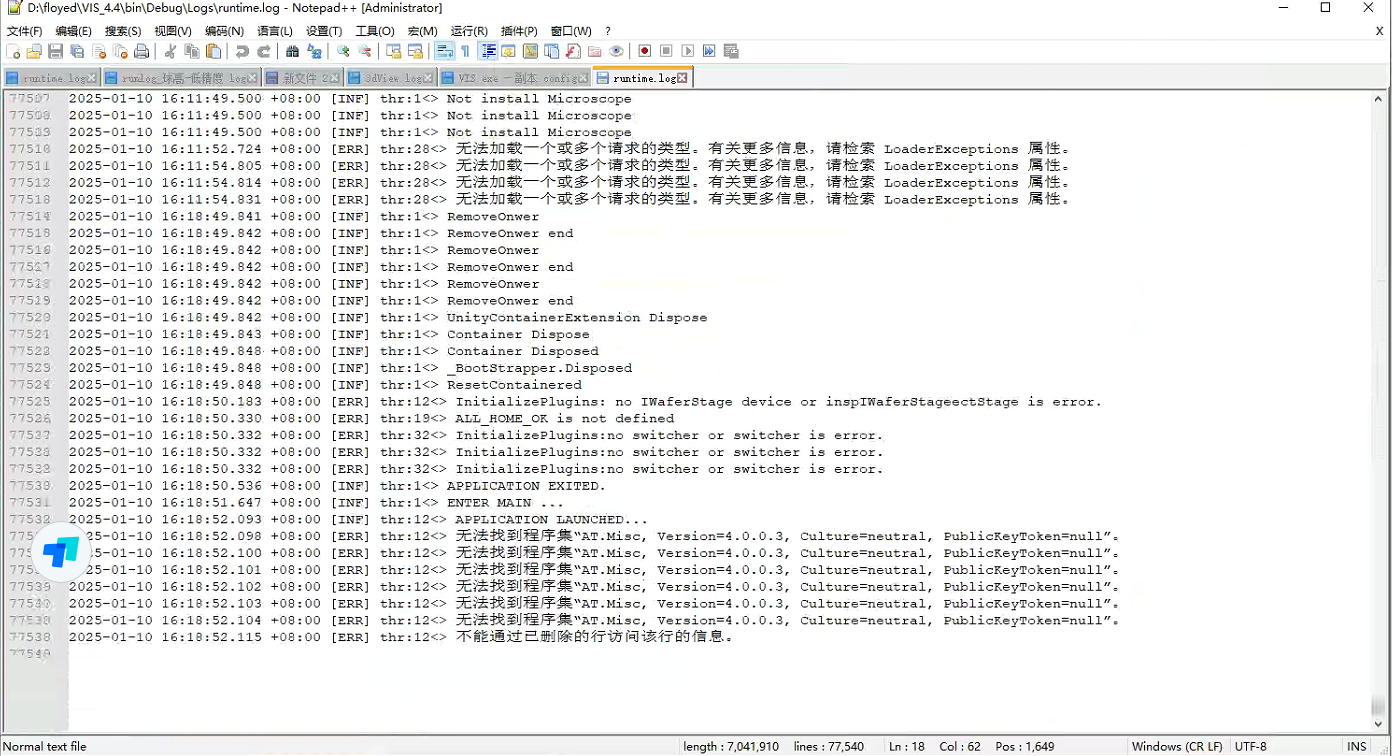Viewport: 1392px width, 756px height.
Task: Close the 3dView.log tab
Action: coord(428,78)
